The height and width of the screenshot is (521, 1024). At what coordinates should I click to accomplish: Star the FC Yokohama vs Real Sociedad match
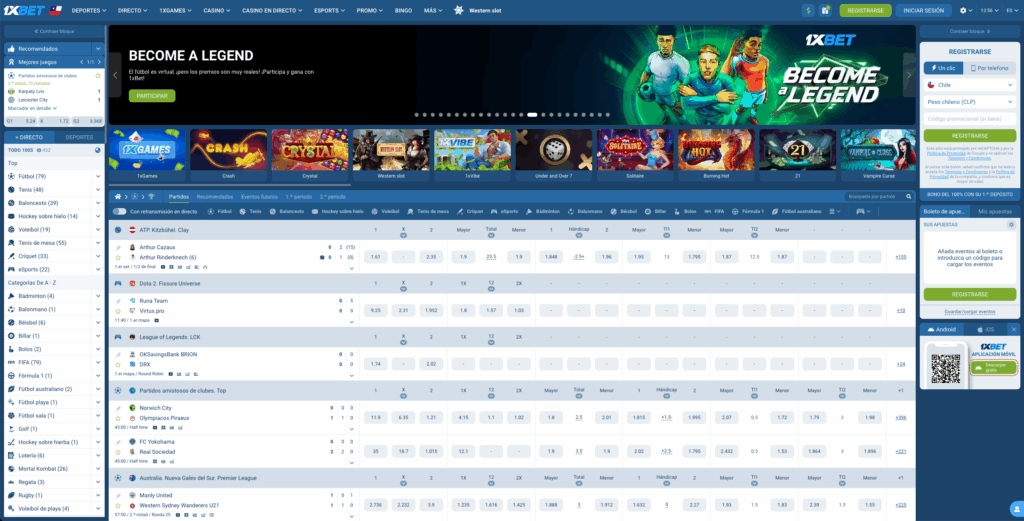tap(118, 452)
